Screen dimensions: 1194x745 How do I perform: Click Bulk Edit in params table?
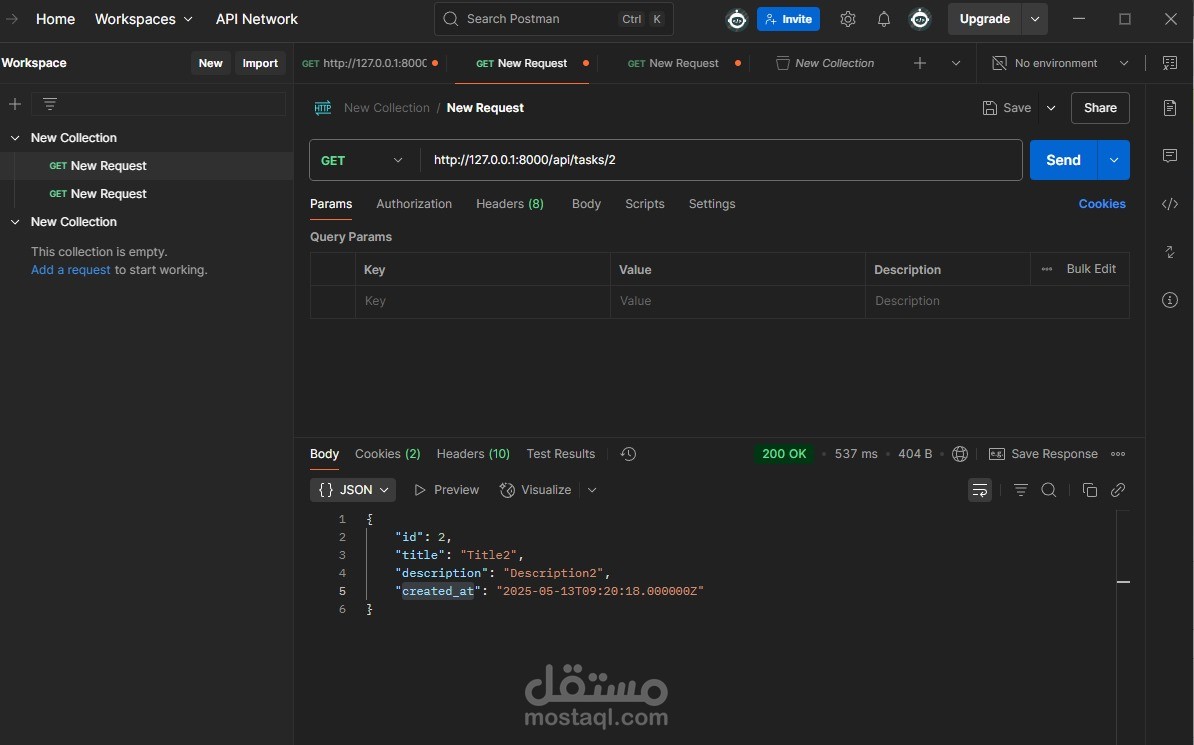coord(1090,269)
